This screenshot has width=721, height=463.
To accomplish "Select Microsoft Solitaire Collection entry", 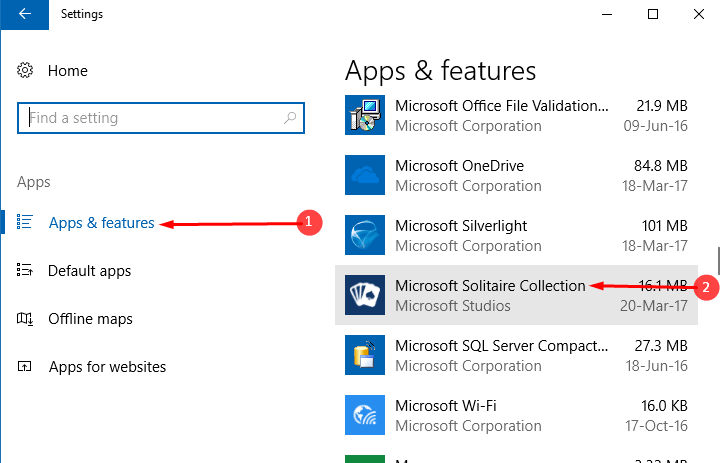I will 490,286.
